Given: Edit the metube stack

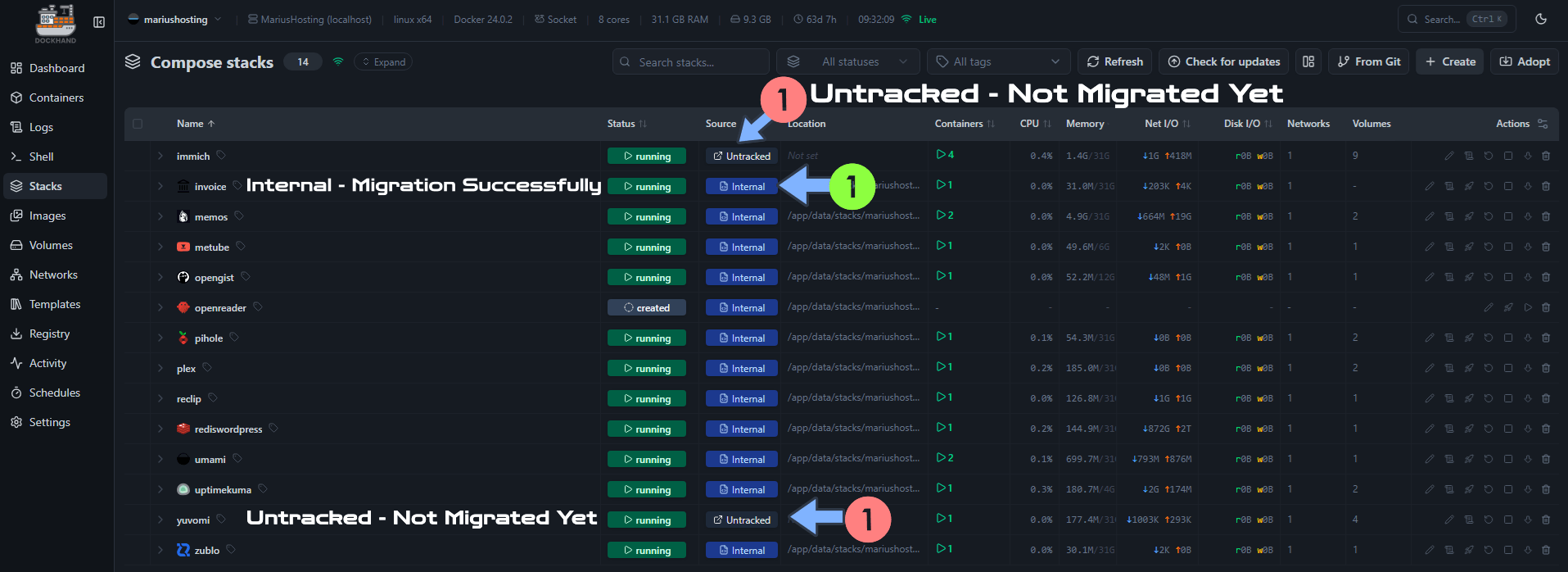Looking at the screenshot, I should coord(1430,247).
